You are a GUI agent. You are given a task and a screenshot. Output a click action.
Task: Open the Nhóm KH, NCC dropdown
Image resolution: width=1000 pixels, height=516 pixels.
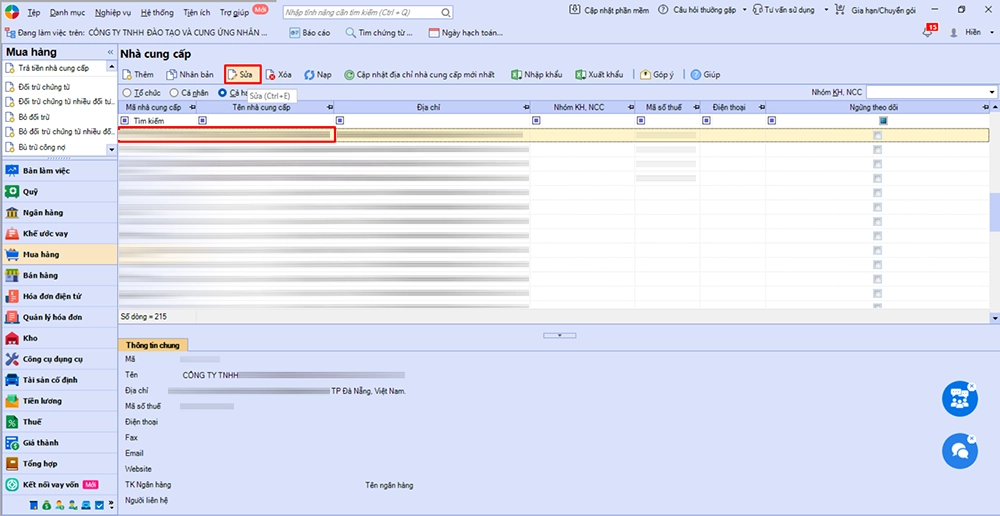992,93
